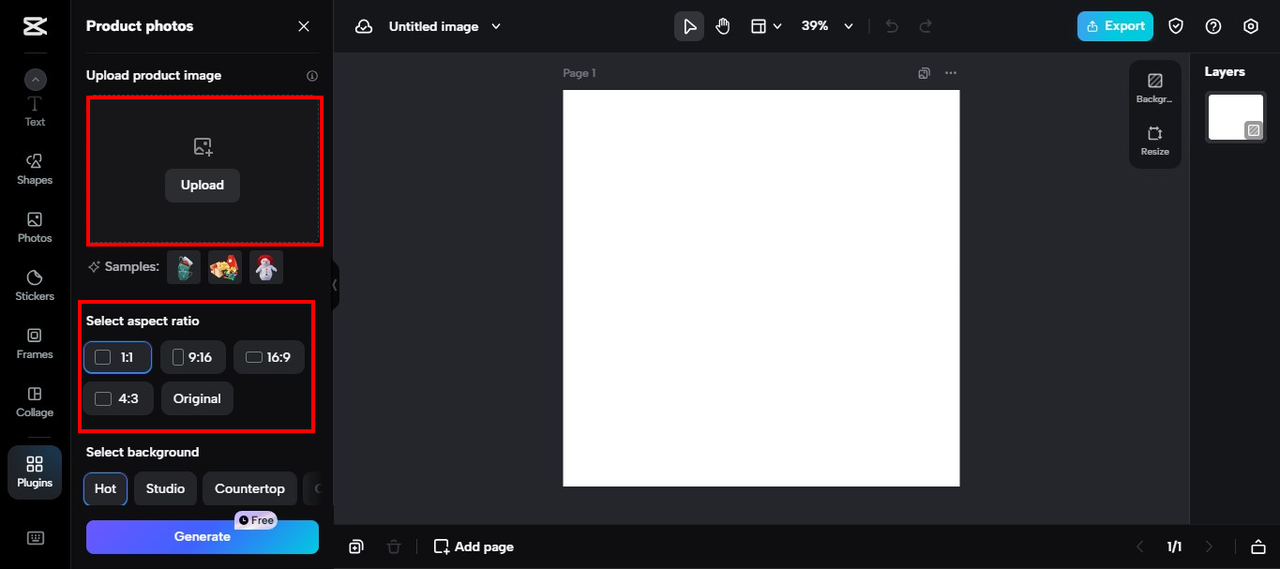
Task: Select the pointer selection tool
Action: point(689,27)
